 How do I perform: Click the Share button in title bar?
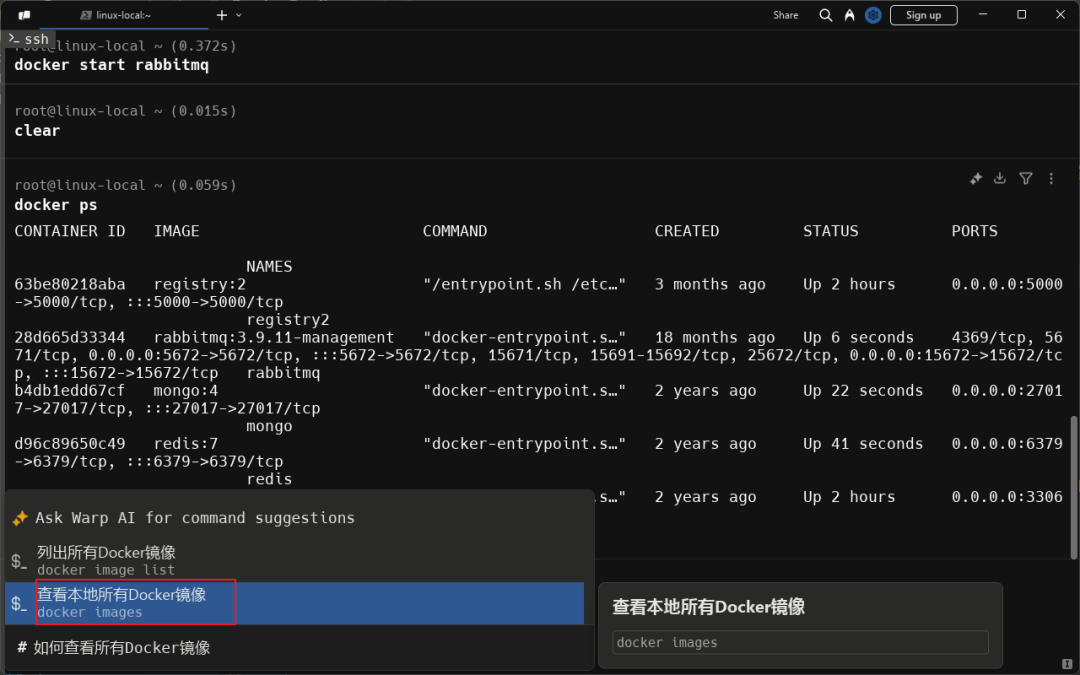tap(785, 15)
